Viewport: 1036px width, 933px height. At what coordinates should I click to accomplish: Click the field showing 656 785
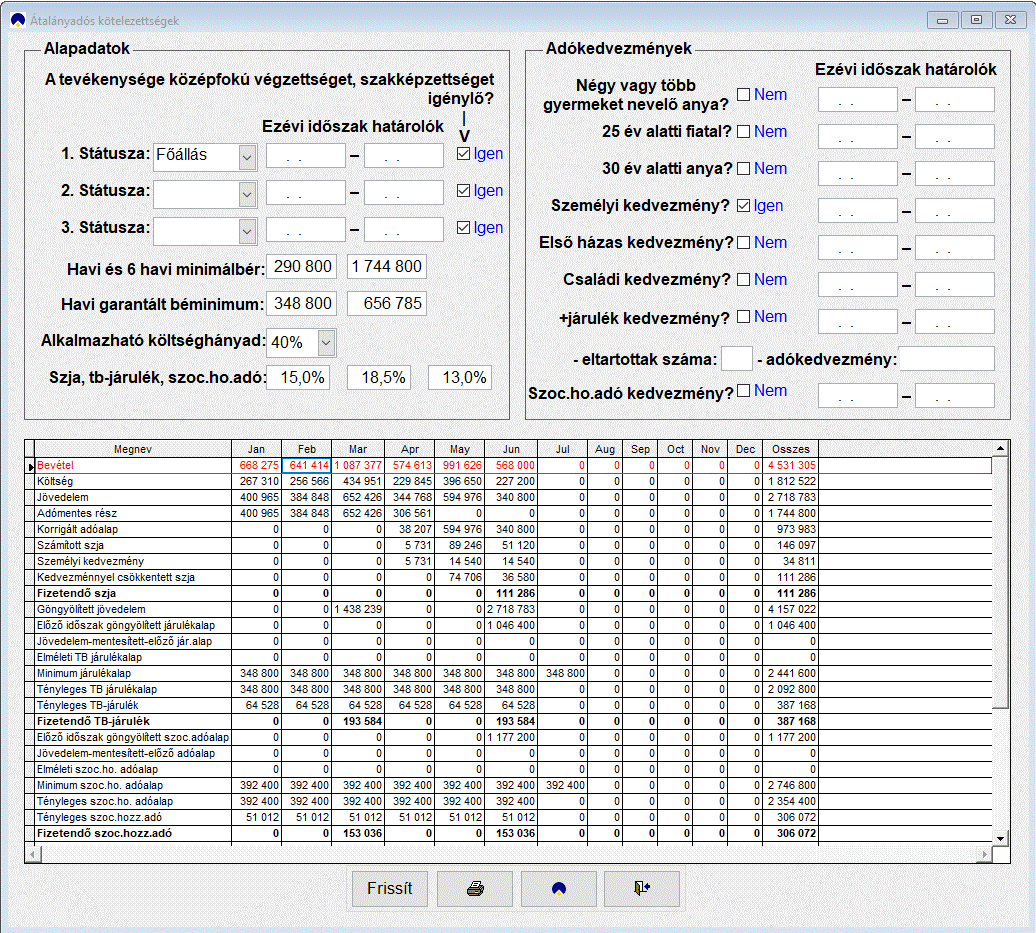click(387, 303)
